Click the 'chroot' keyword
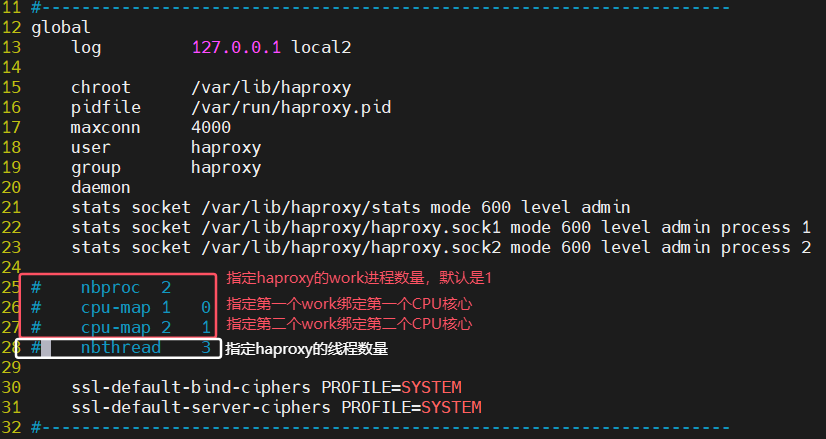 pos(101,87)
